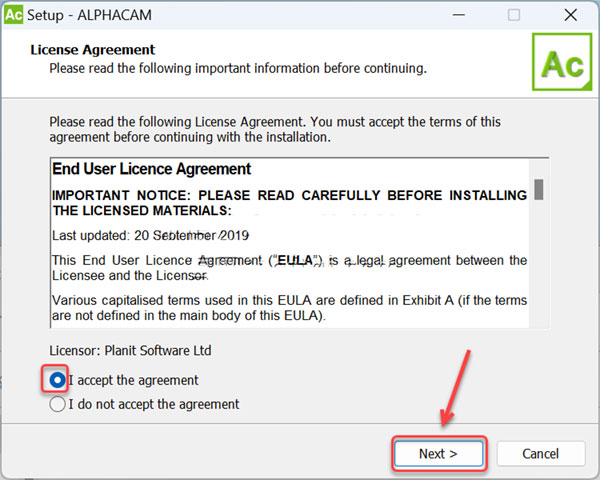
Task: Click the license text scrollbar thumb
Action: pos(539,189)
